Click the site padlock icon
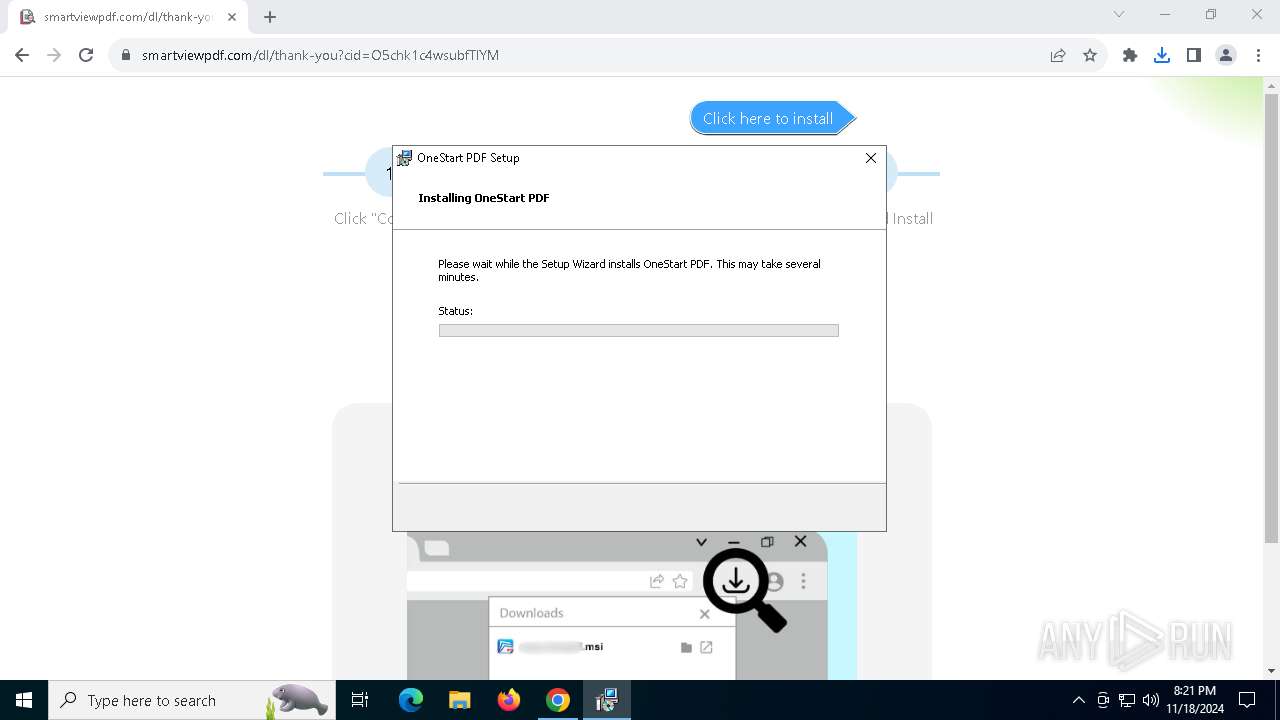 point(126,55)
